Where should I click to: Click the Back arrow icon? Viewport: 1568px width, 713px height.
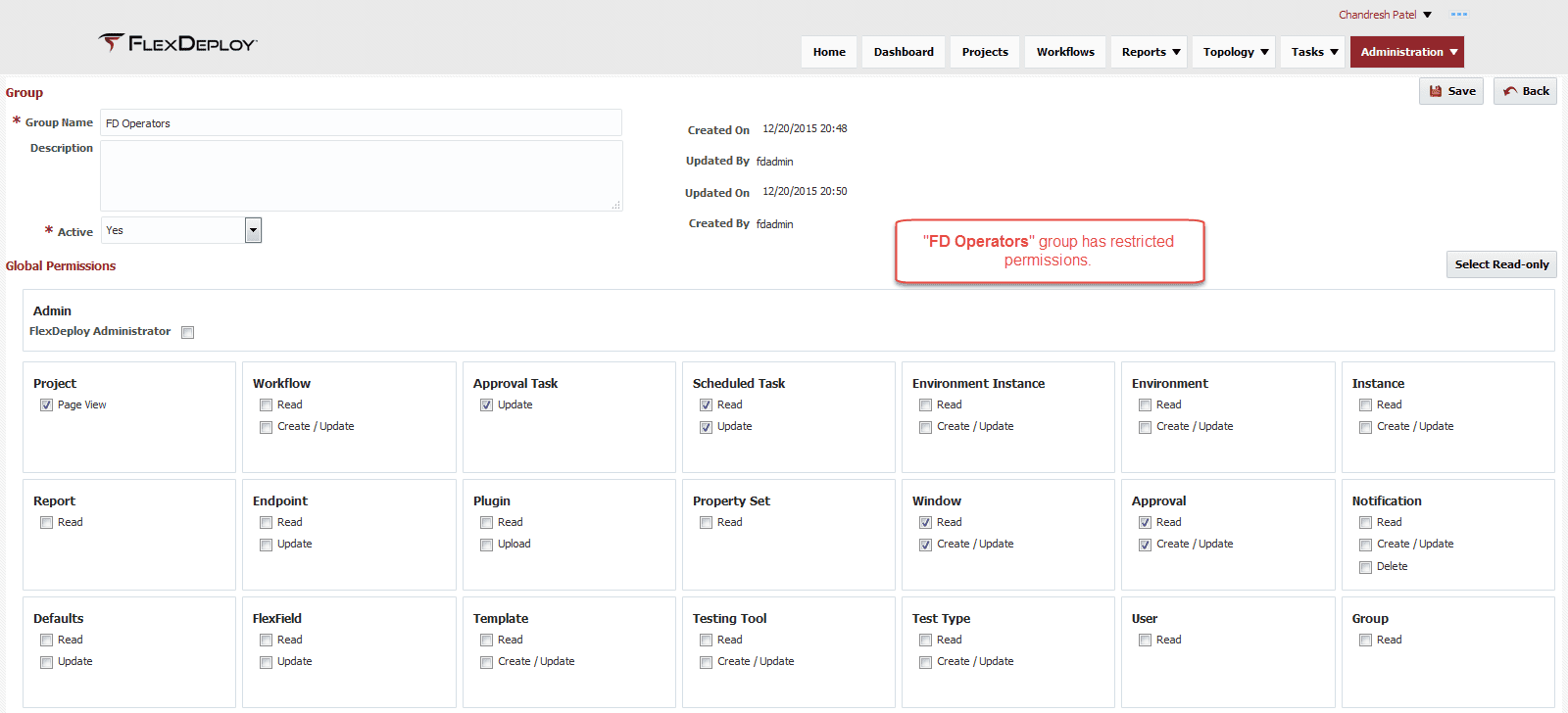[1510, 91]
